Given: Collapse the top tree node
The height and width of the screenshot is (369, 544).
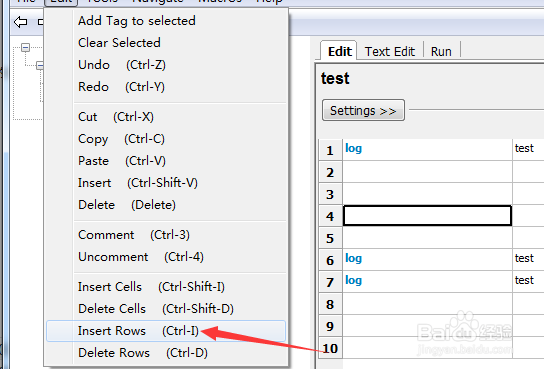Looking at the screenshot, I should click(x=25, y=47).
